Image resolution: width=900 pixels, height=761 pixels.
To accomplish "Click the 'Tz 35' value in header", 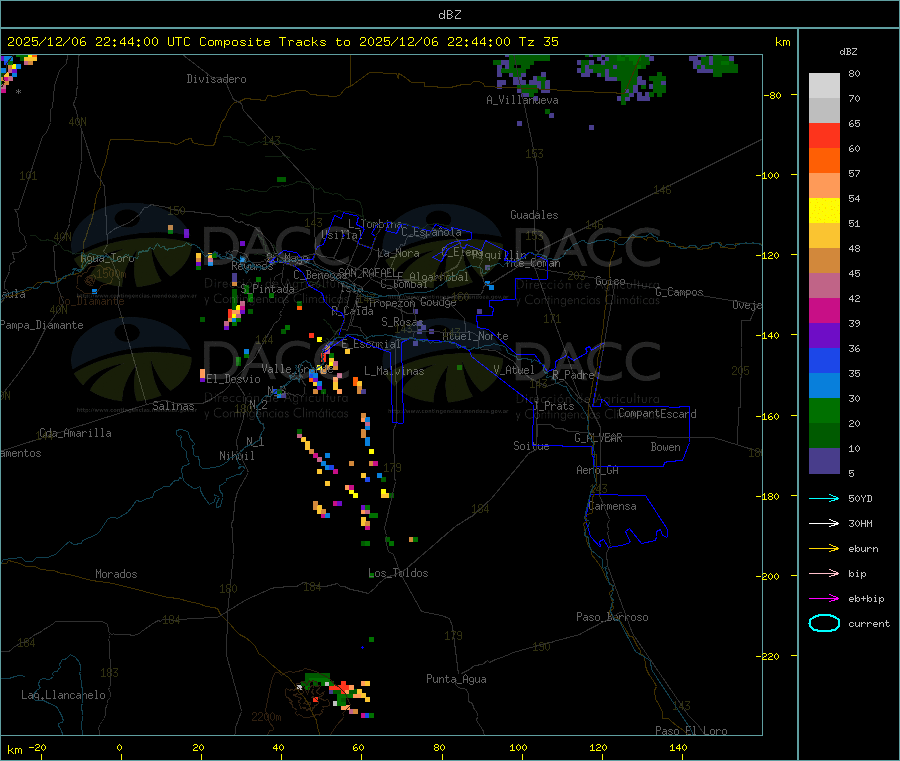I will point(538,42).
